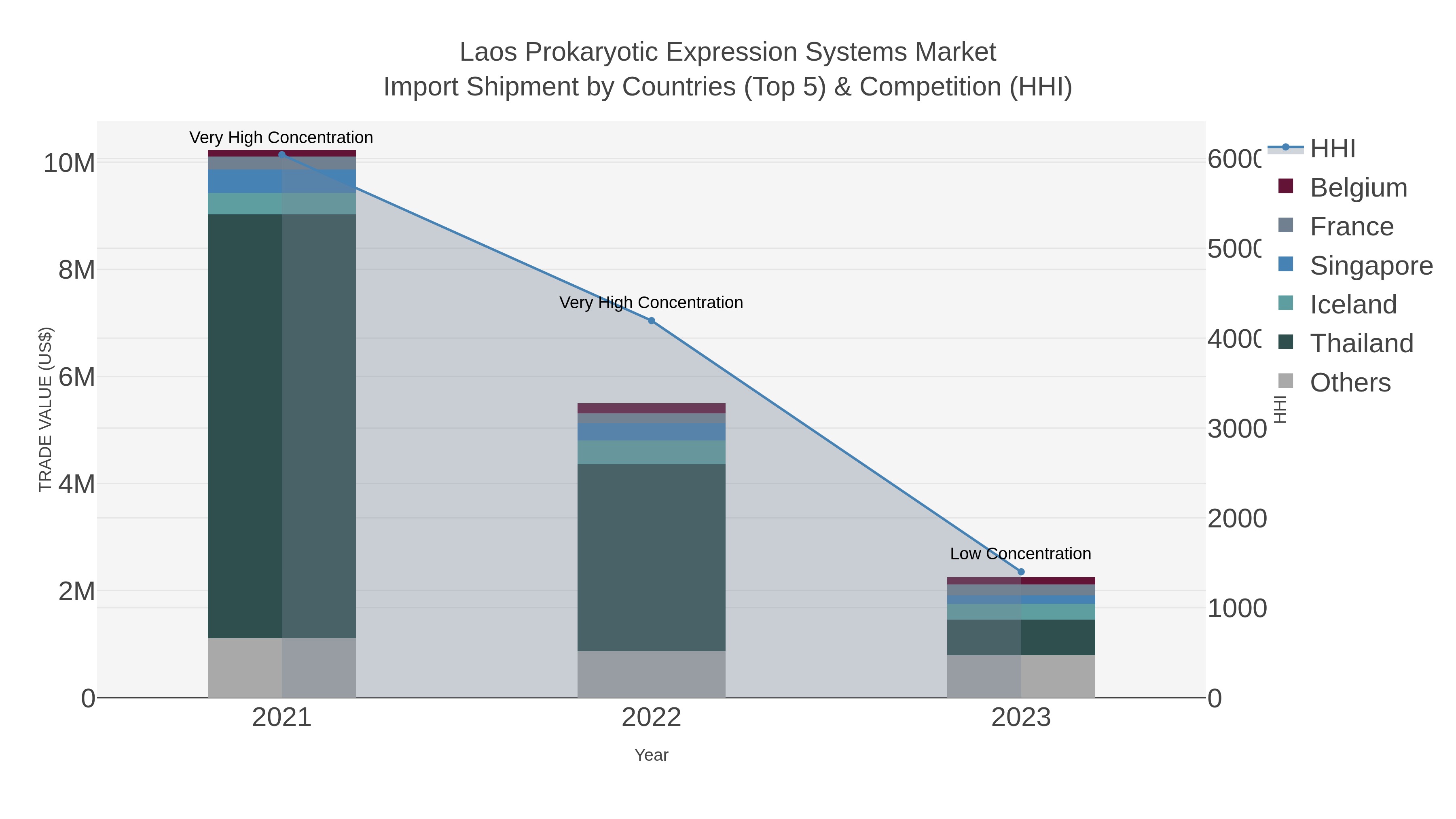
Task: Toggle the Singapore legend entry
Action: 1355,266
